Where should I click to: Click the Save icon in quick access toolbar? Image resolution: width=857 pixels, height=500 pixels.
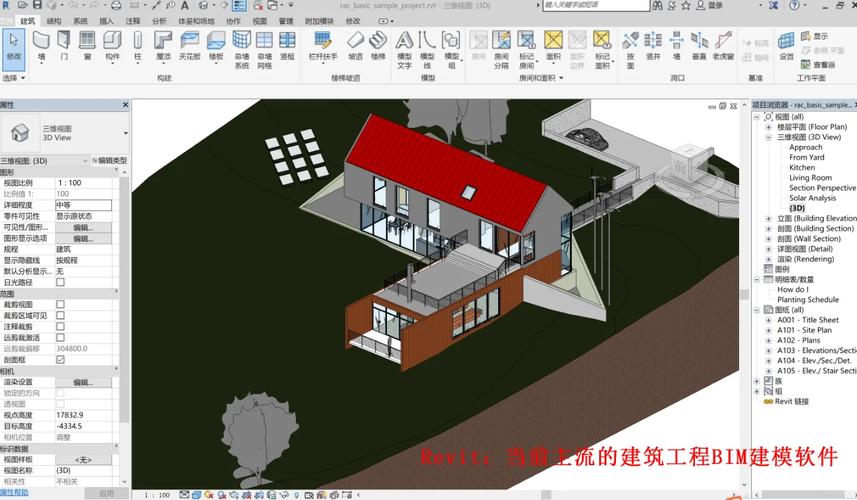tap(37, 5)
